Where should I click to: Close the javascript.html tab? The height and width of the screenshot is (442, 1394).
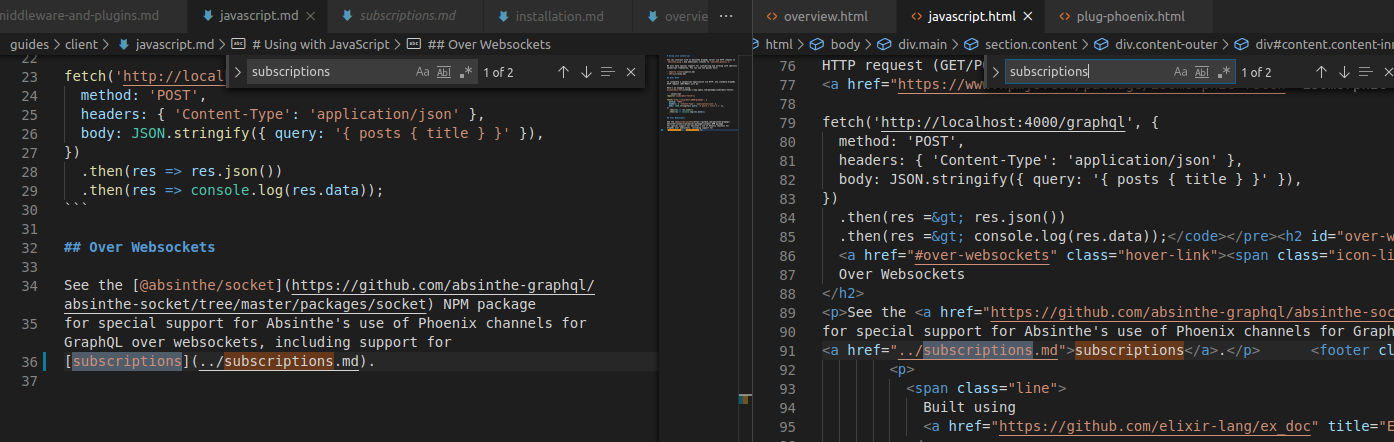tap(1029, 17)
